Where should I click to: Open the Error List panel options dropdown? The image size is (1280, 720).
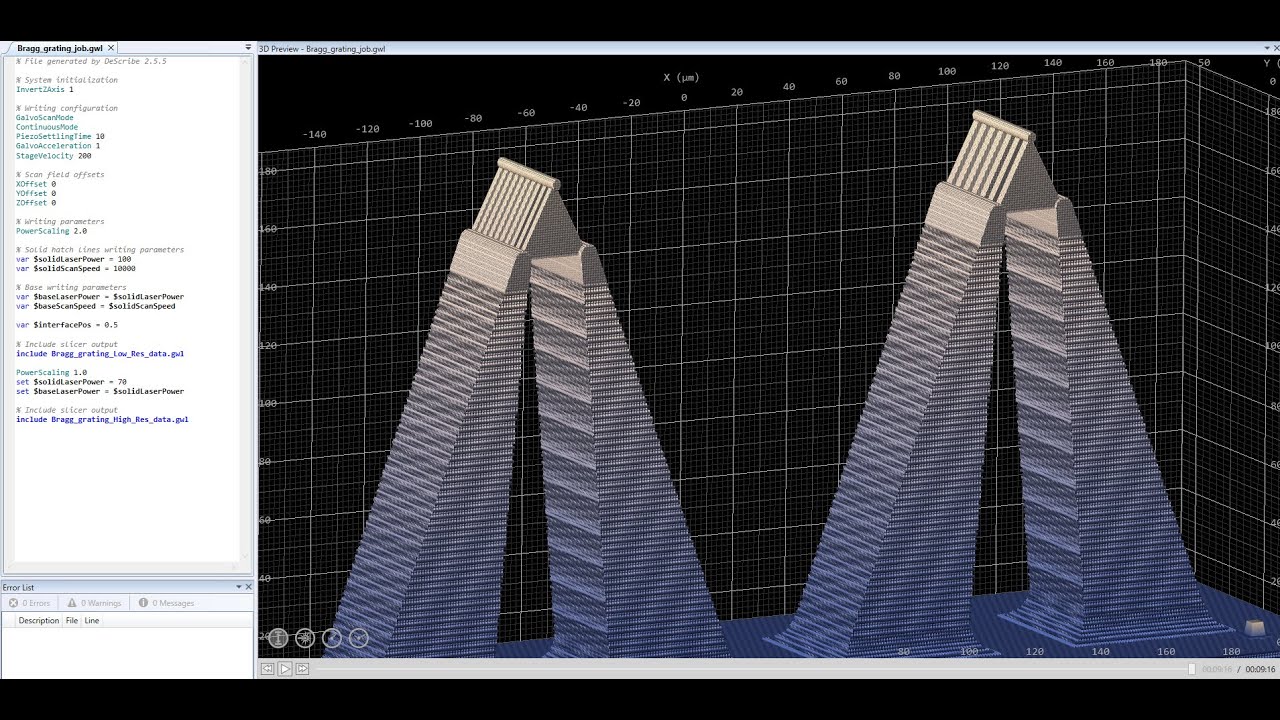pyautogui.click(x=239, y=587)
